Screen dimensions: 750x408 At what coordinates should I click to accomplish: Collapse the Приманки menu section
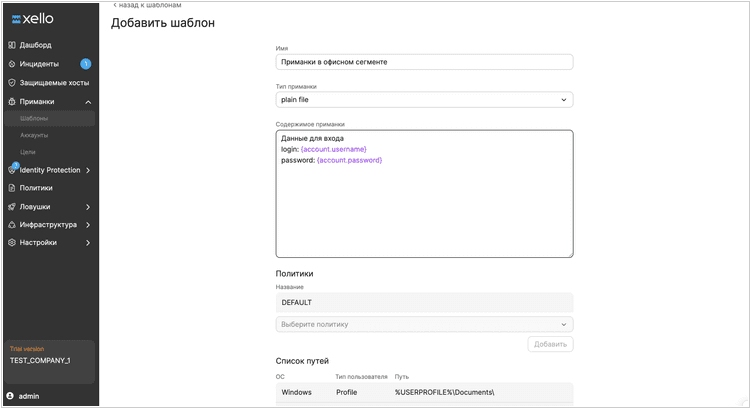[88, 102]
